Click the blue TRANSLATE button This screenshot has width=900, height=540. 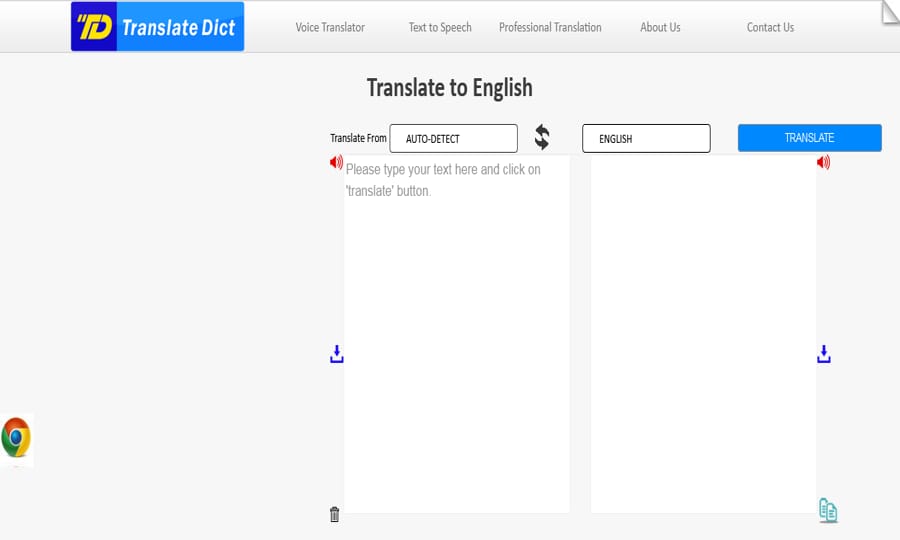809,138
